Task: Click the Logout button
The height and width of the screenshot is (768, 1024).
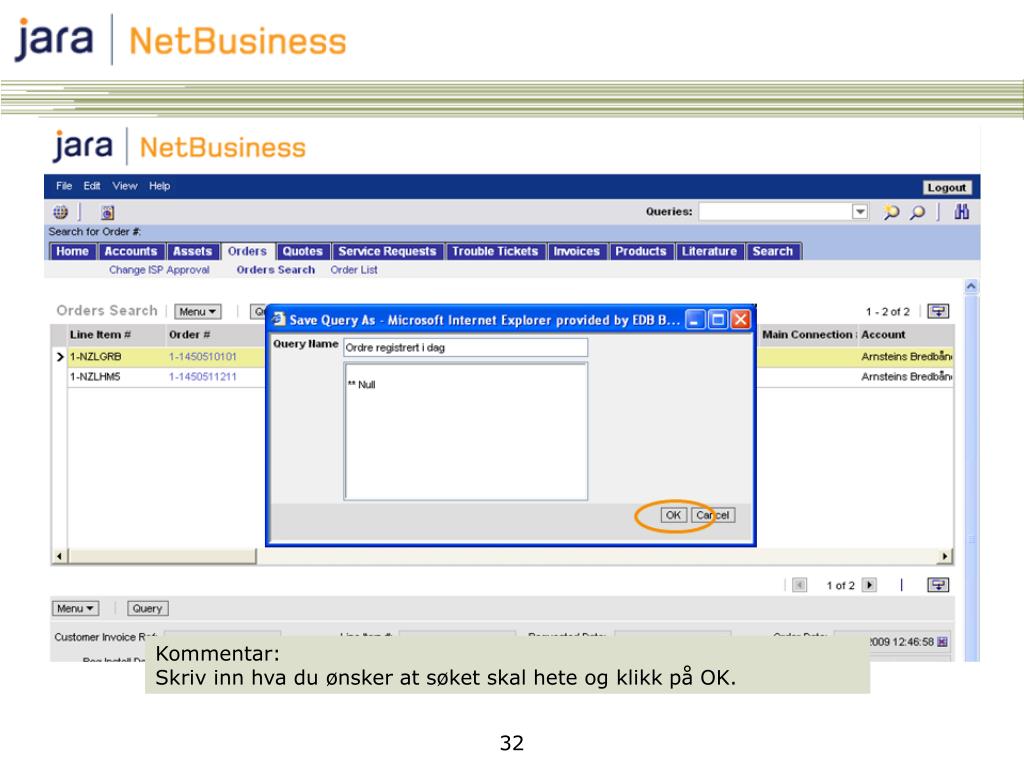Action: [x=946, y=187]
